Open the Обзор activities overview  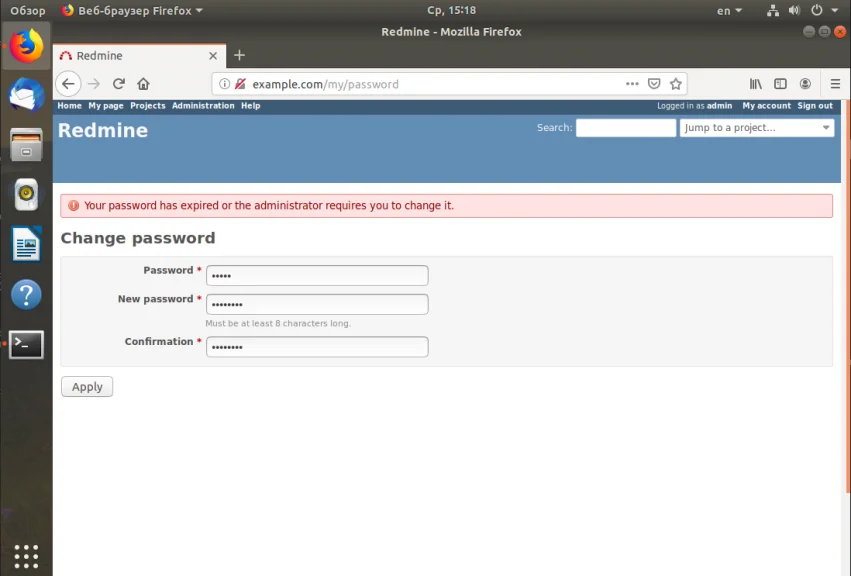point(28,10)
